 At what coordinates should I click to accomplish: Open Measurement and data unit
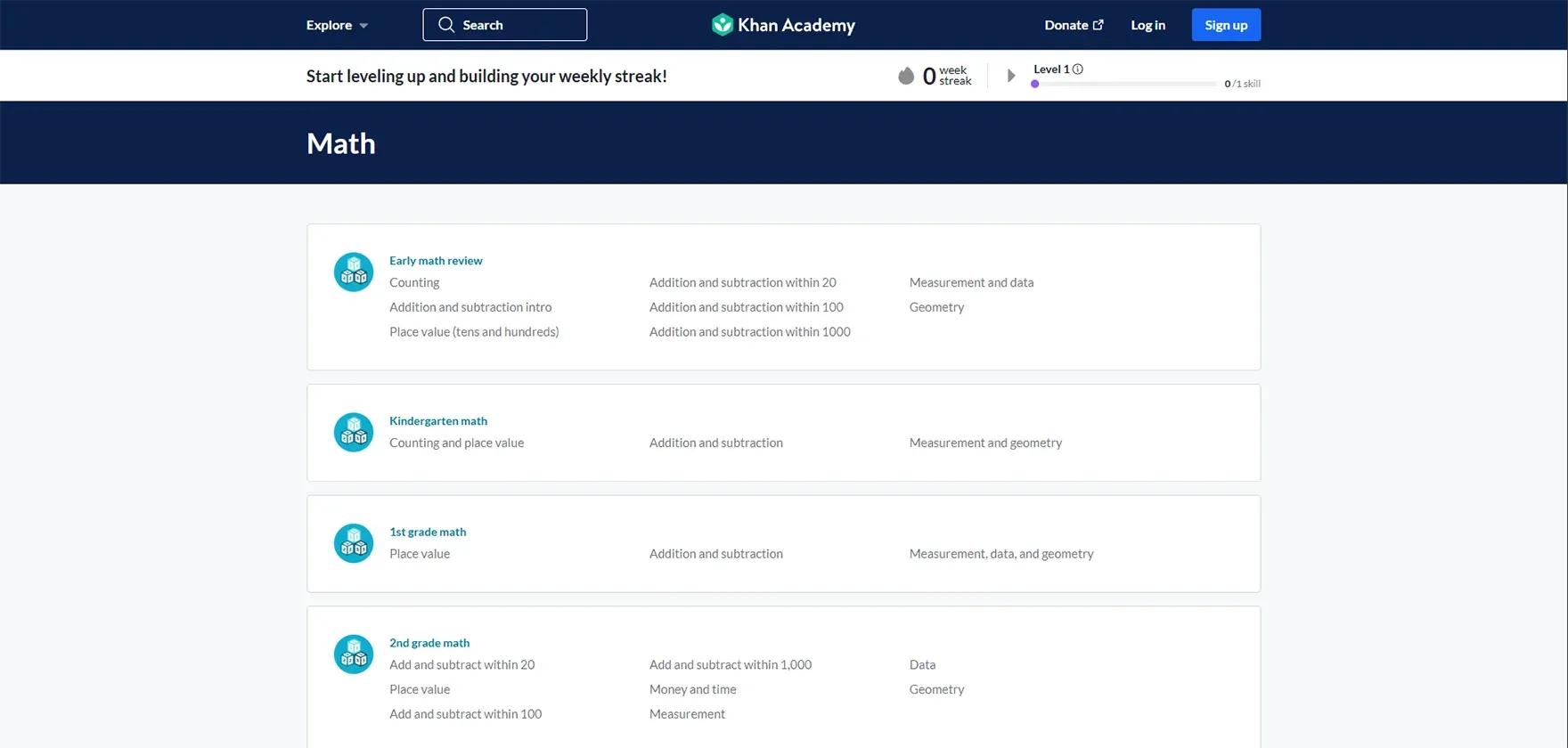click(972, 283)
